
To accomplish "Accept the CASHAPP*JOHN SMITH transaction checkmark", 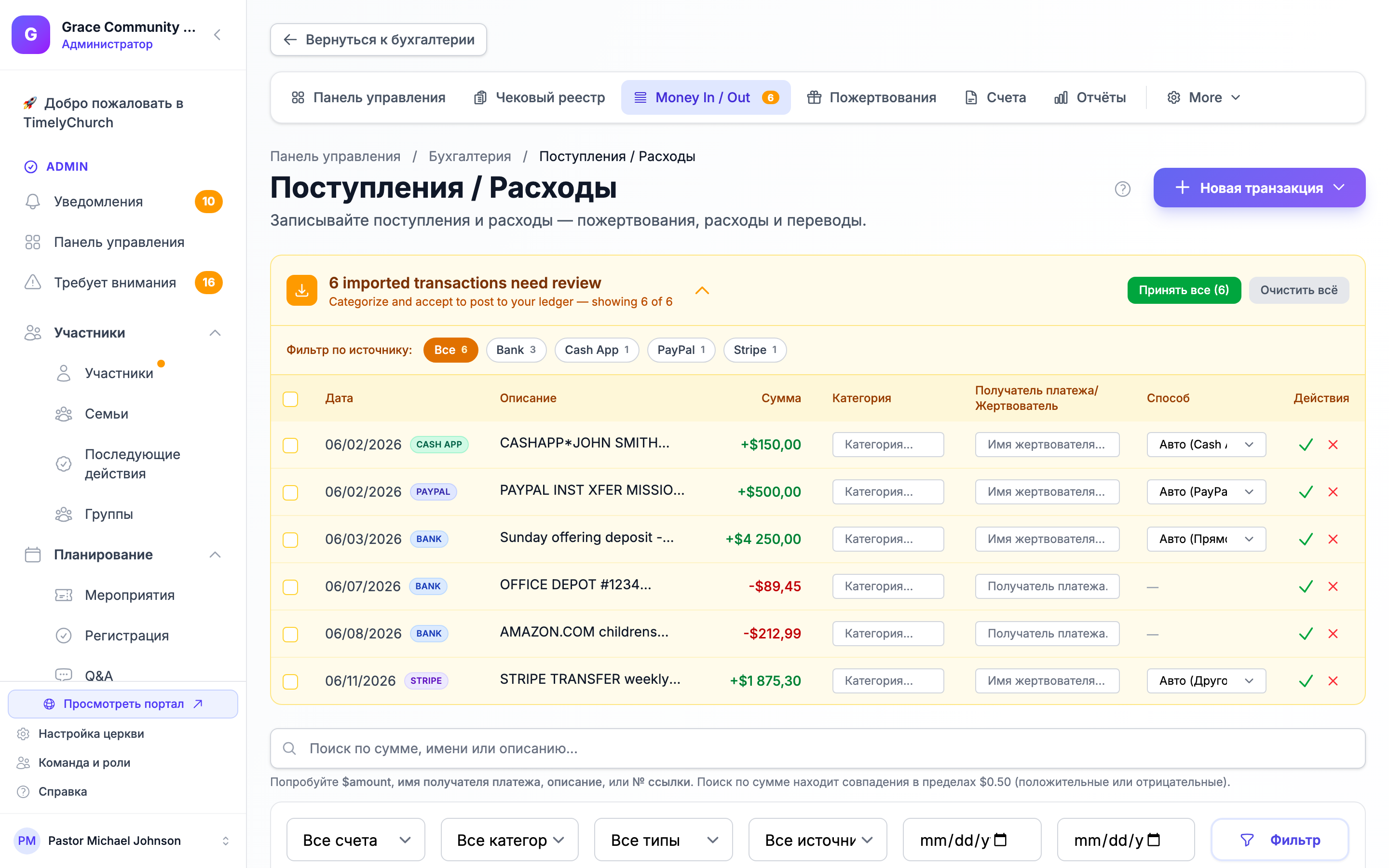I will [x=1306, y=445].
